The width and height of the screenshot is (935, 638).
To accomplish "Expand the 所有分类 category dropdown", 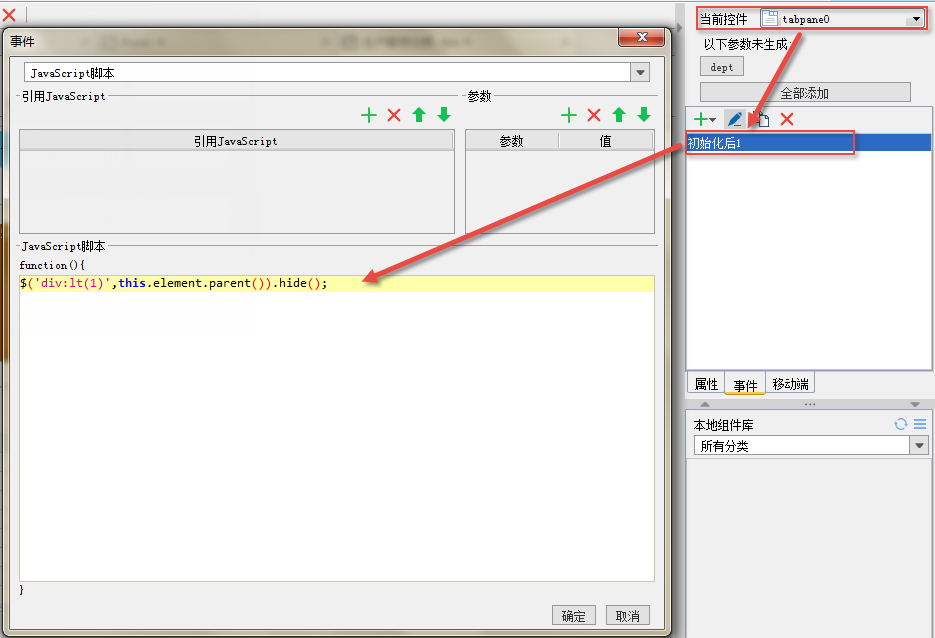I will tap(919, 445).
